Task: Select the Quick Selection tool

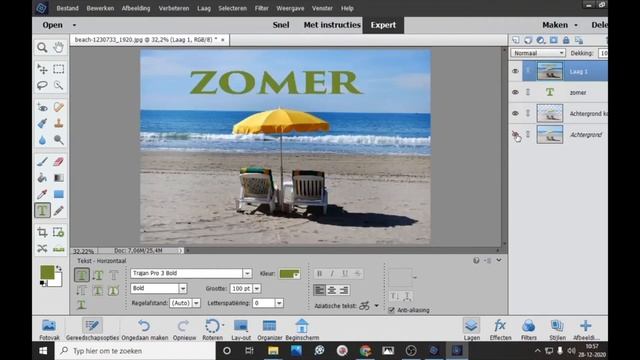Action: point(58,85)
